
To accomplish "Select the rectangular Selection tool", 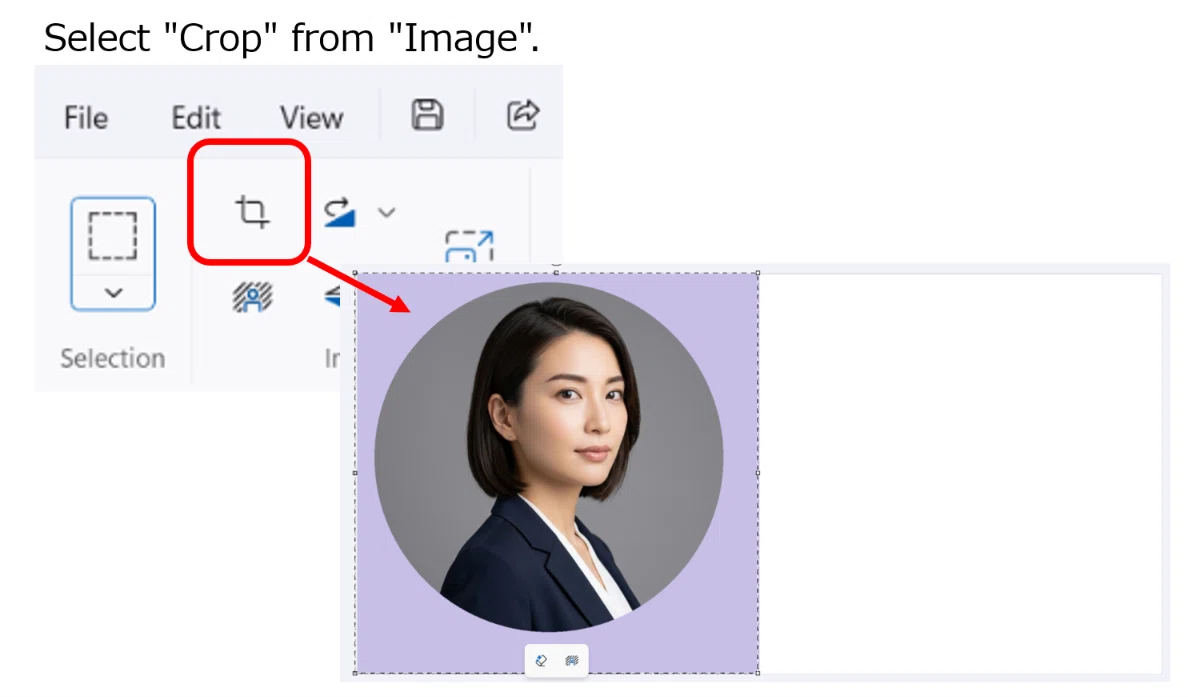I will point(113,236).
